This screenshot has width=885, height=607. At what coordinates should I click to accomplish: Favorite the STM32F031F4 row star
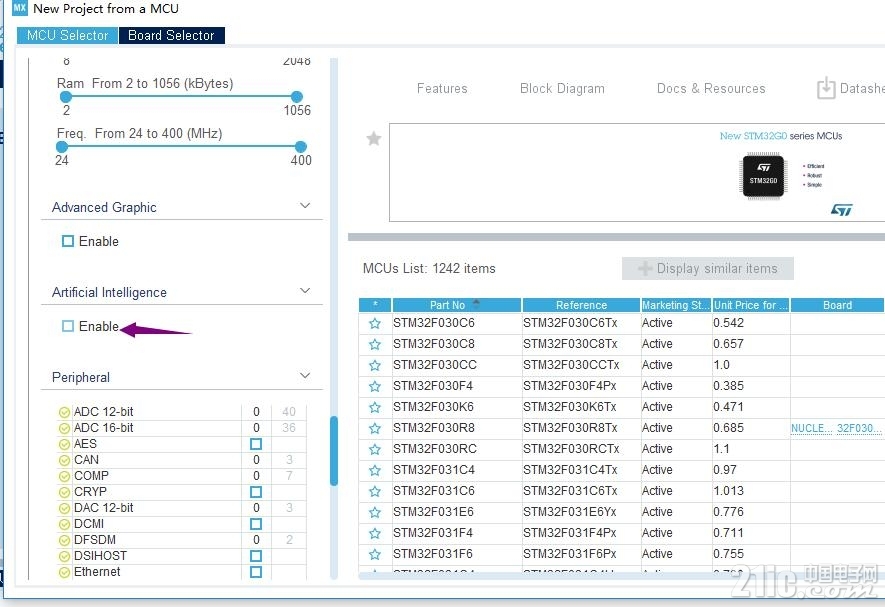[375, 533]
